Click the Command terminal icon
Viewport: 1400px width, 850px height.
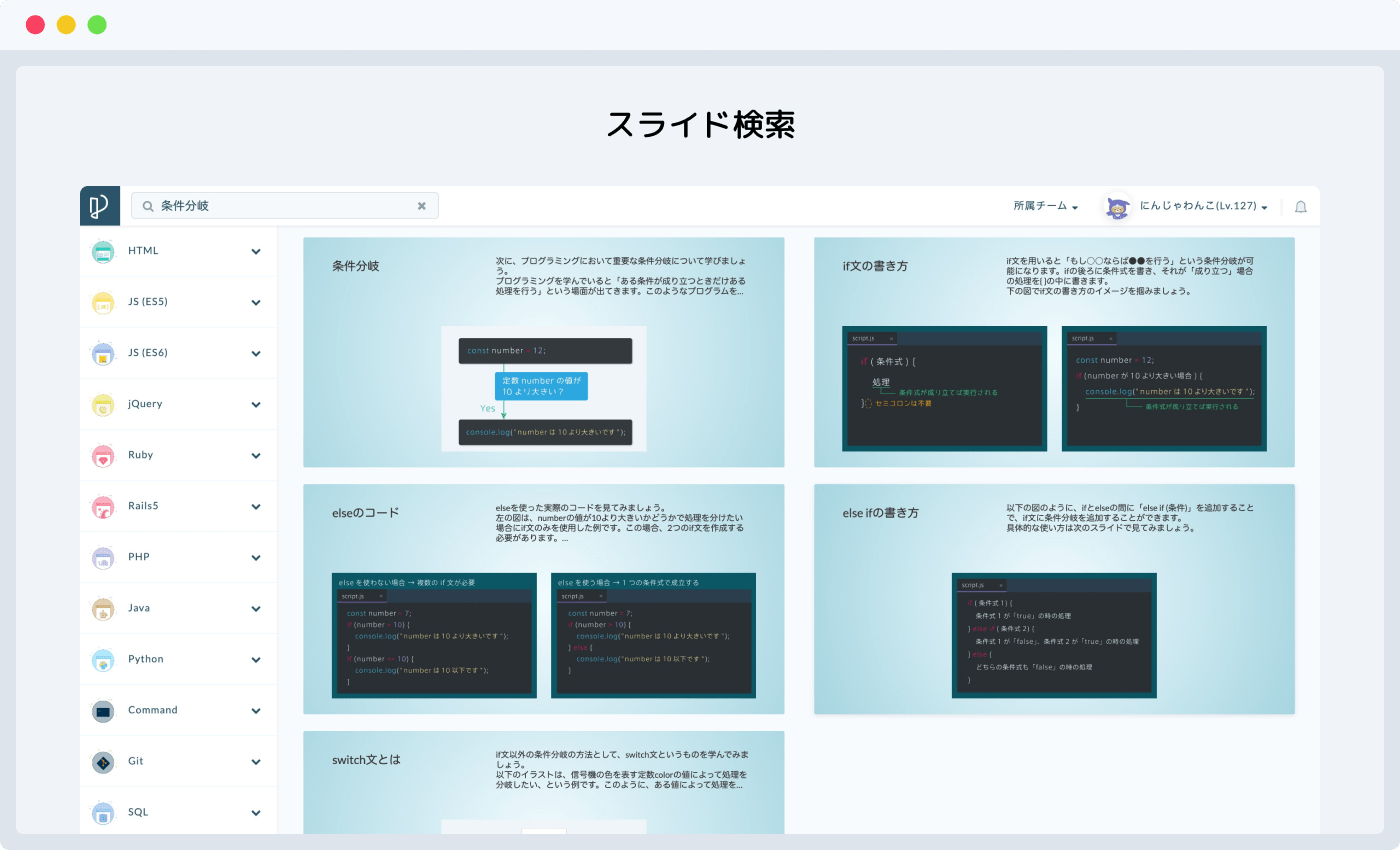click(103, 710)
